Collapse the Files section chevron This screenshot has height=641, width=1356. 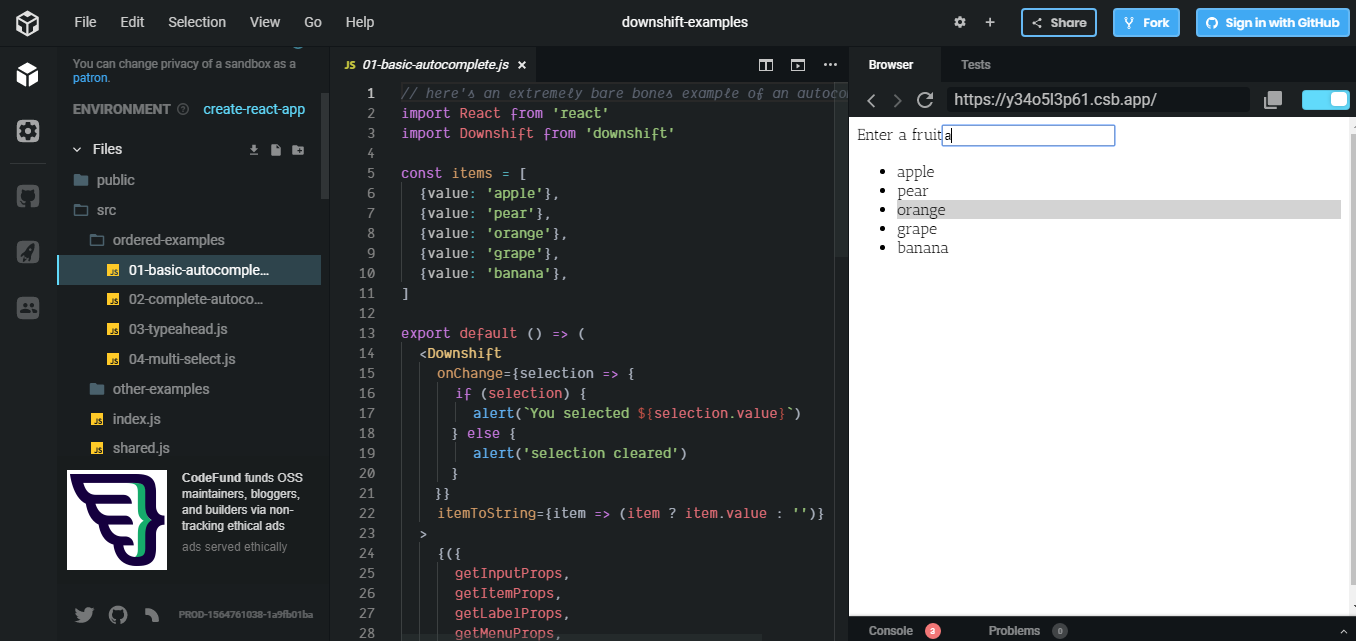pos(77,150)
